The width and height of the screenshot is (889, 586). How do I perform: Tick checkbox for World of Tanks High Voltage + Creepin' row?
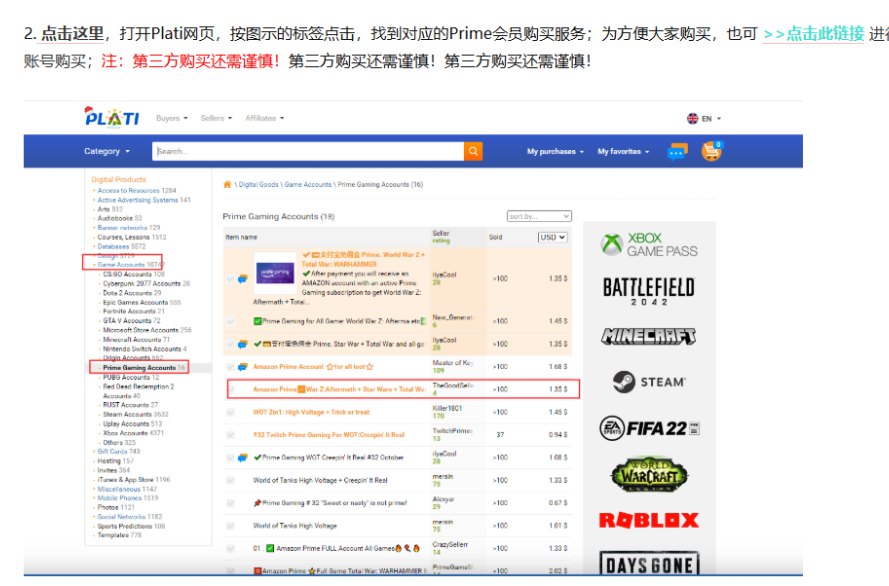(x=230, y=480)
